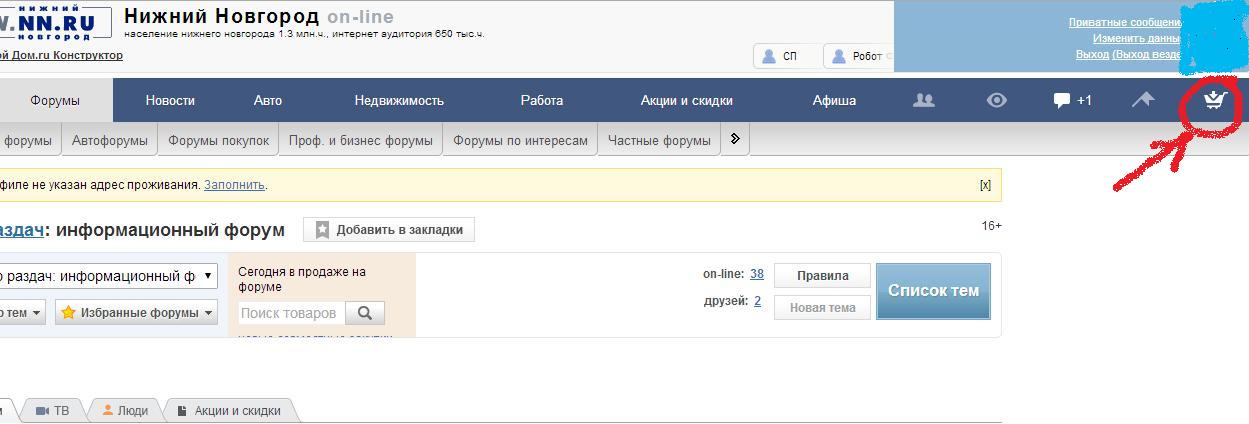Click the up arrow icon in navbar
The image size is (1249, 424).
coord(1142,100)
